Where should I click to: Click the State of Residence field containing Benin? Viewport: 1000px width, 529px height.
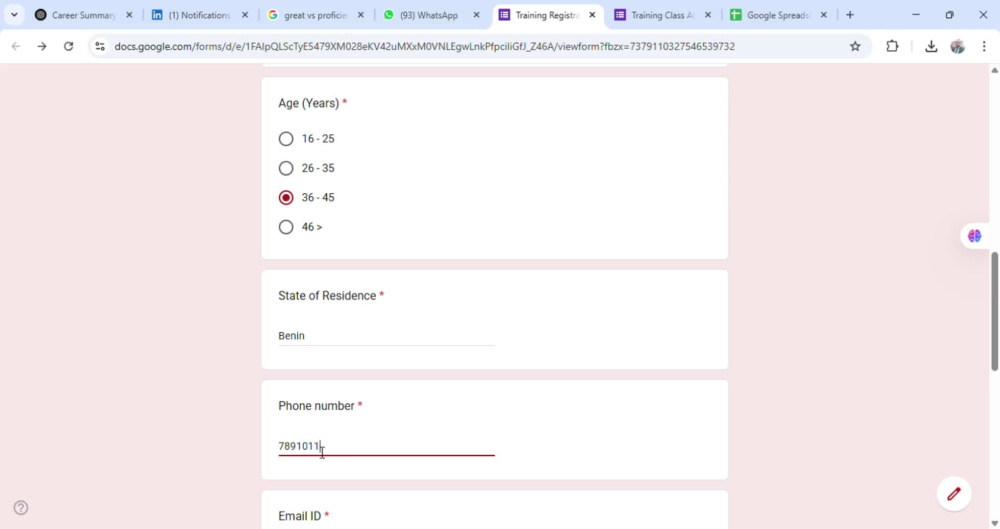tap(386, 336)
